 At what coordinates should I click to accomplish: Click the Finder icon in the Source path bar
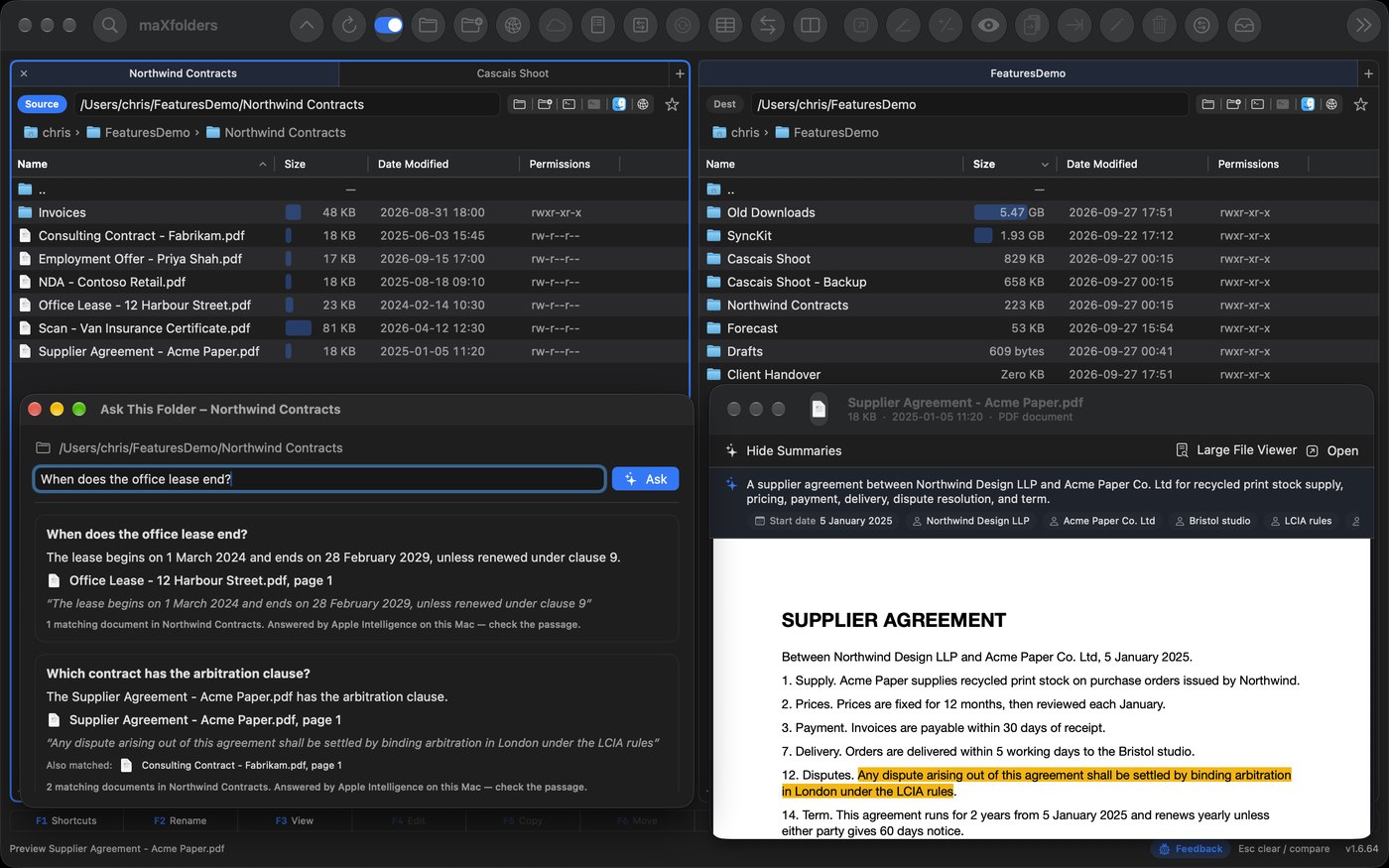point(619,104)
